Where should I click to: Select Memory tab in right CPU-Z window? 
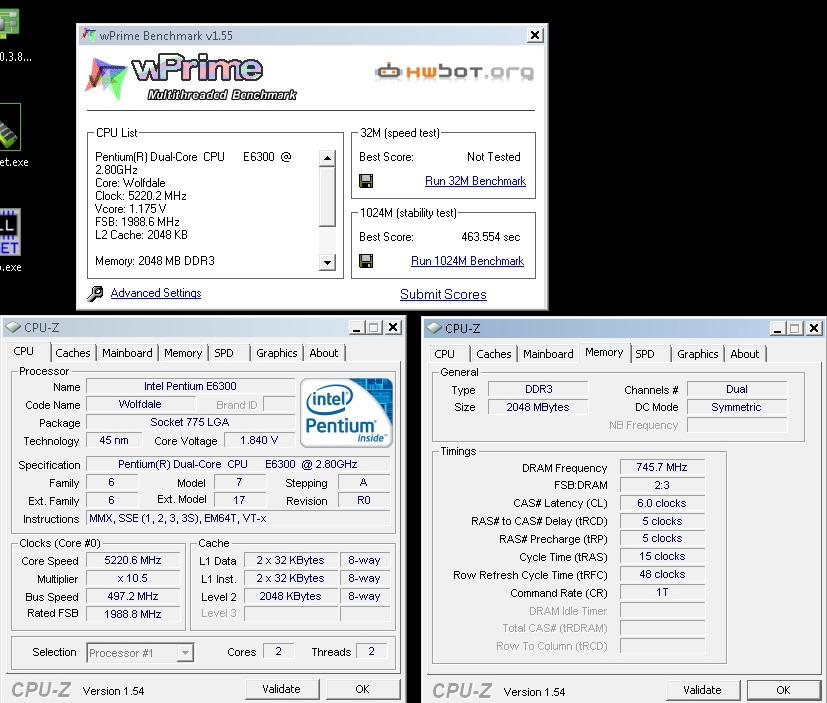pyautogui.click(x=604, y=352)
